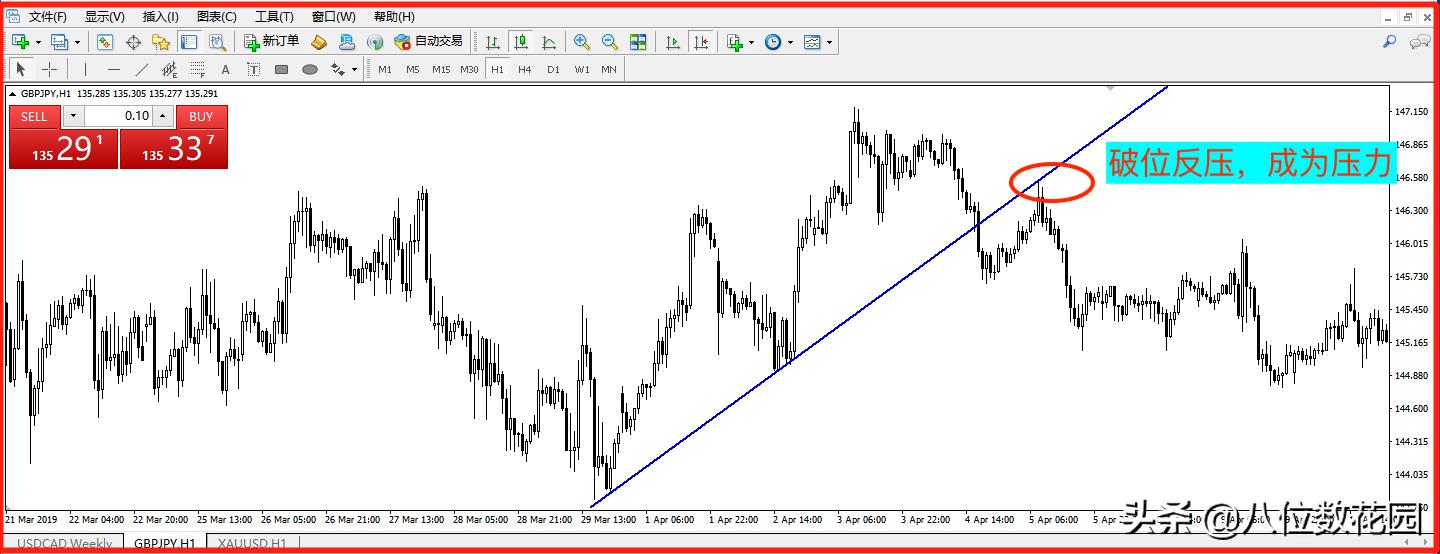Viewport: 1440px width, 554px height.
Task: Collapse the one-click trading panel triangle
Action: click(12, 94)
